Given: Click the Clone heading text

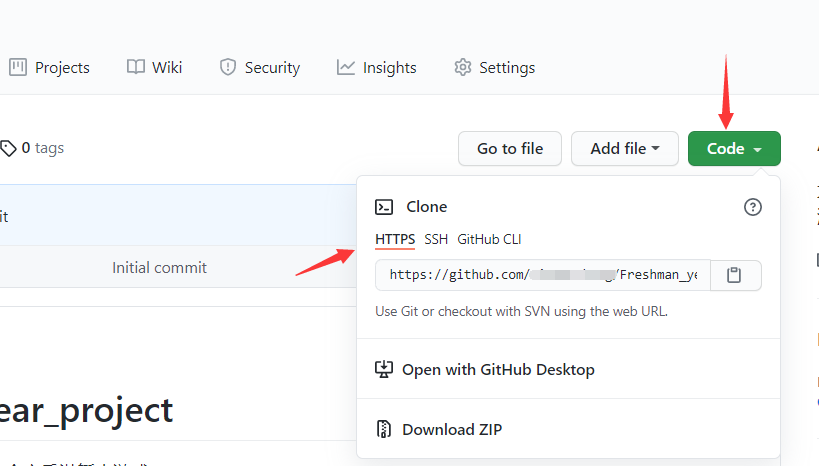Looking at the screenshot, I should click(427, 207).
